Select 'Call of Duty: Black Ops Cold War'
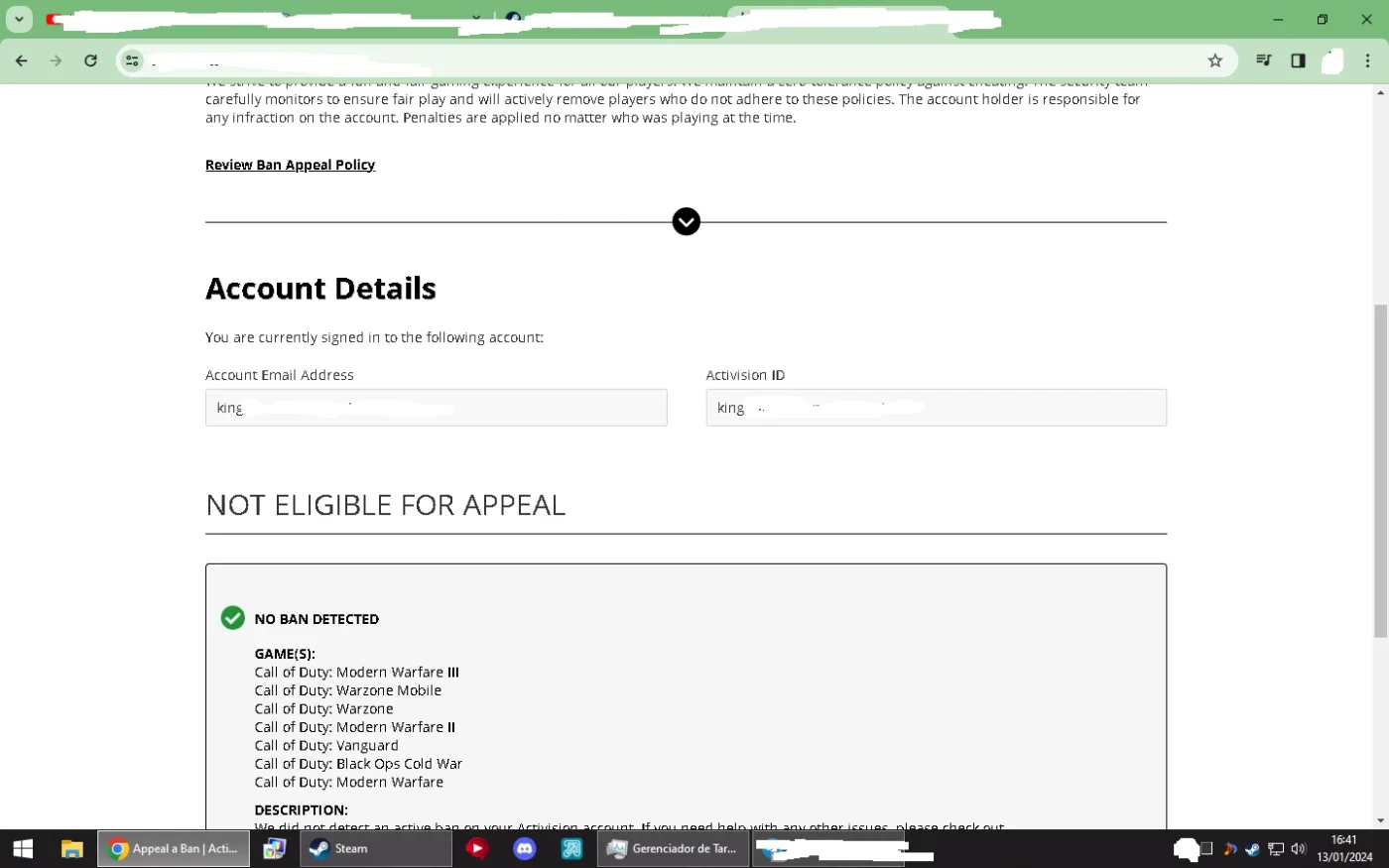Viewport: 1389px width, 868px height. (358, 764)
